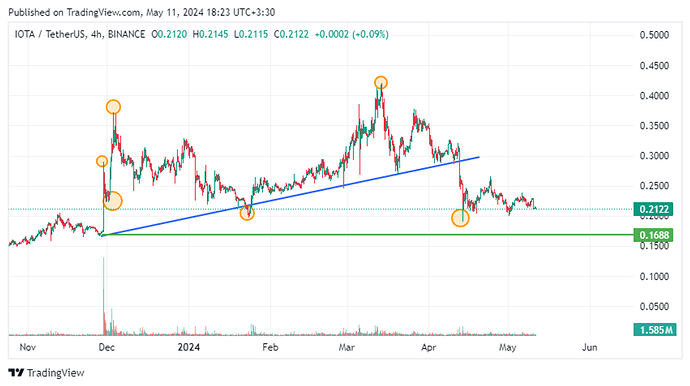Select the high value H0.2145

pos(210,34)
